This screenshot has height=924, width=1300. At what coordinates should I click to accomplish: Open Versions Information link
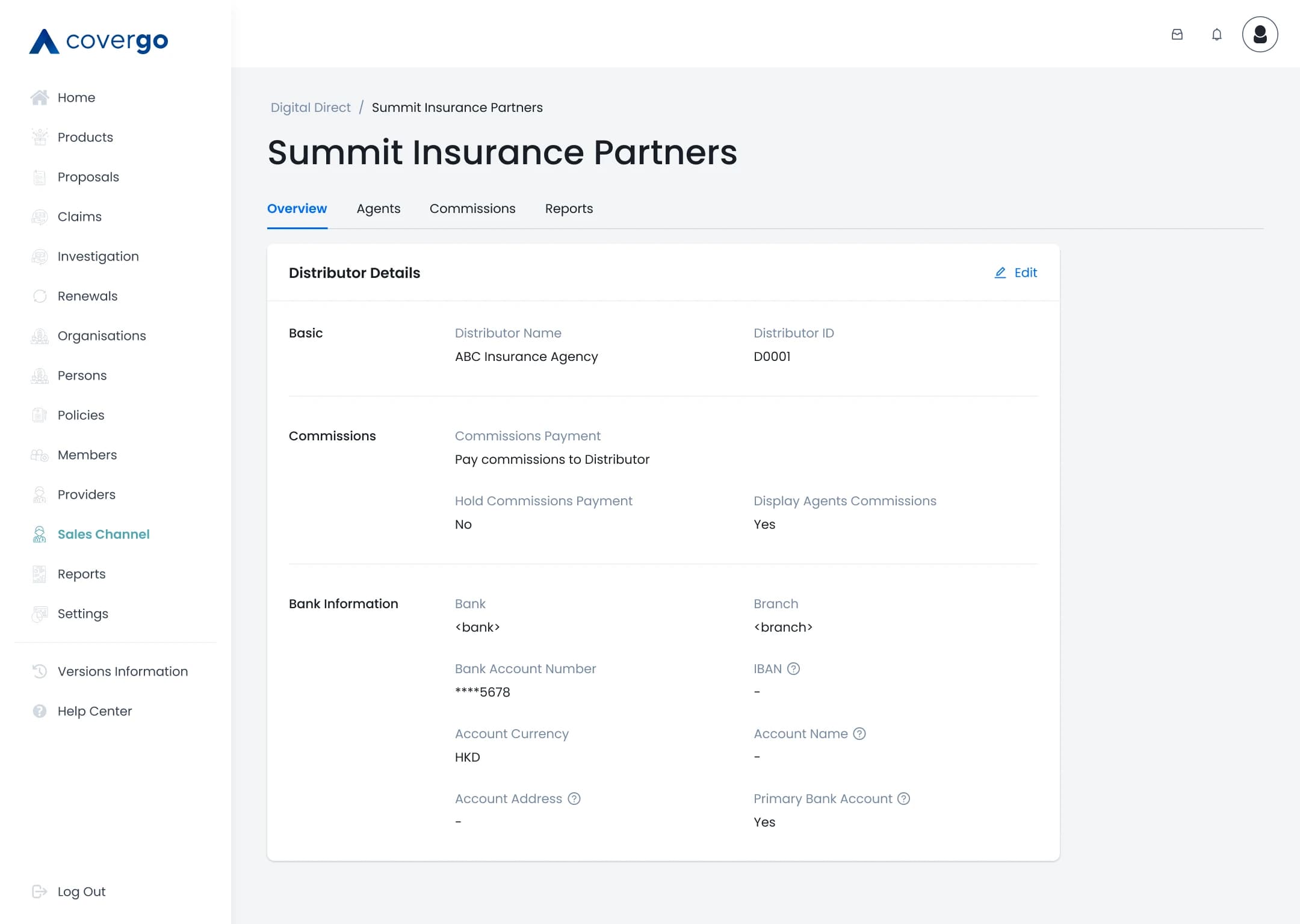point(123,671)
